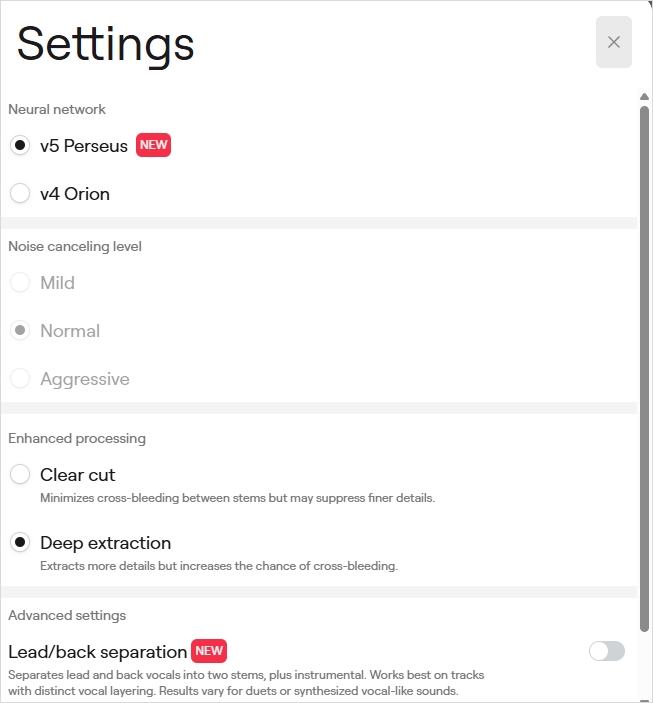
Task: Click the Enhanced processing section heading
Action: [x=77, y=438]
